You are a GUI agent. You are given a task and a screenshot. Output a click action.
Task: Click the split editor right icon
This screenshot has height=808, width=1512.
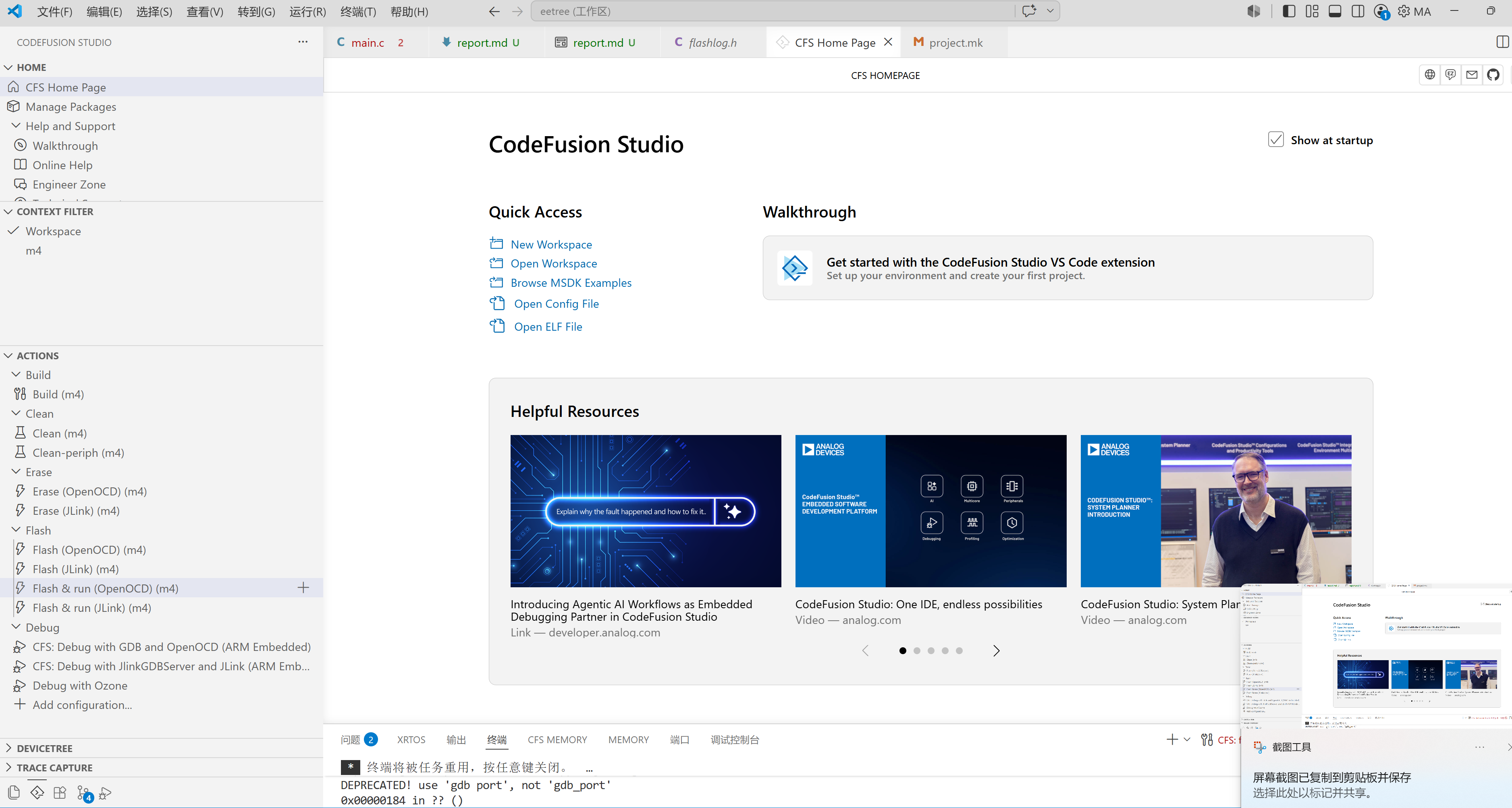pos(1503,41)
